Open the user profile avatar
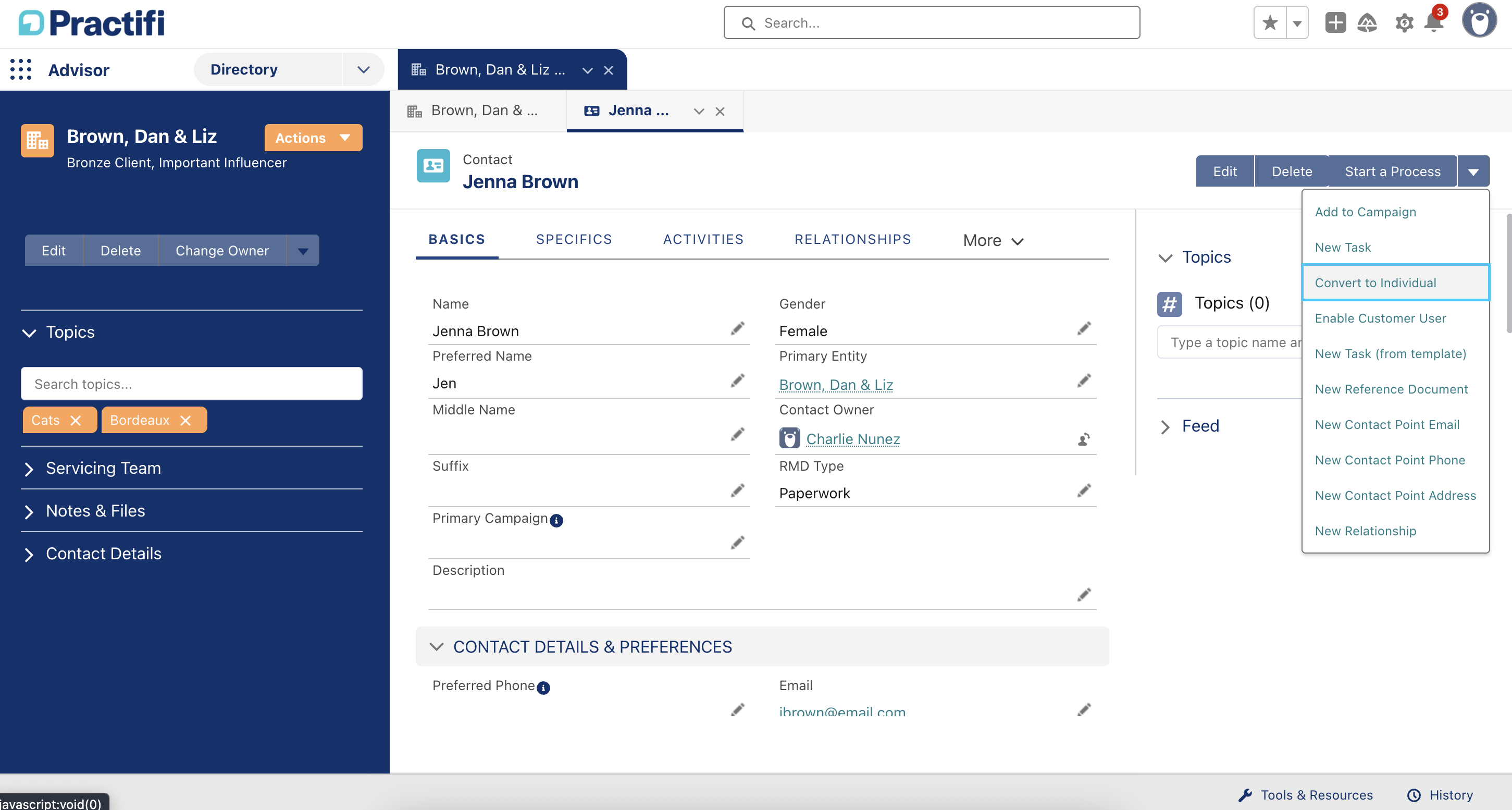The height and width of the screenshot is (810, 1512). point(1479,20)
